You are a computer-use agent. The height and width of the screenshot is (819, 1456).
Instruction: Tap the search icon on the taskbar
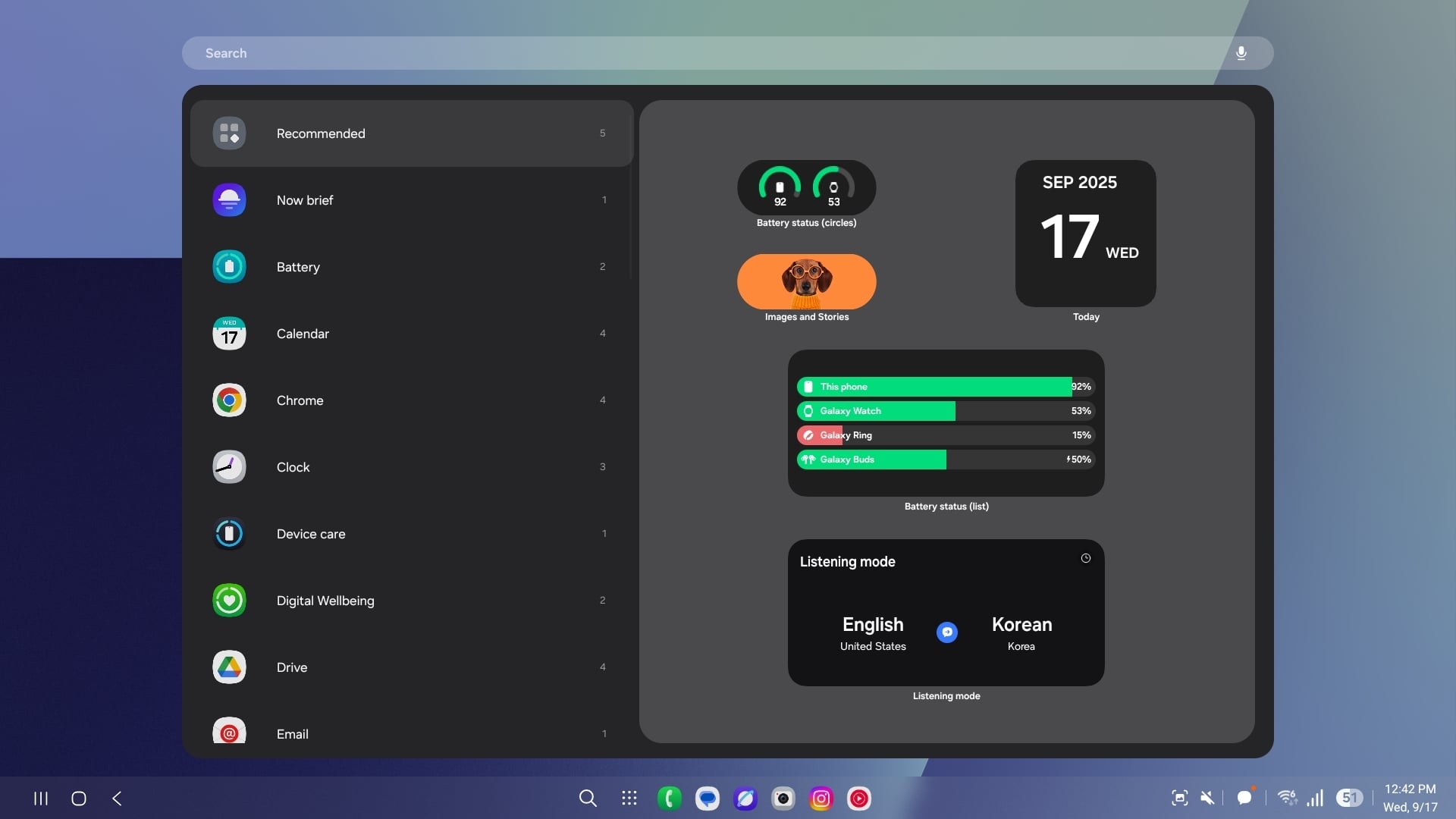point(588,798)
